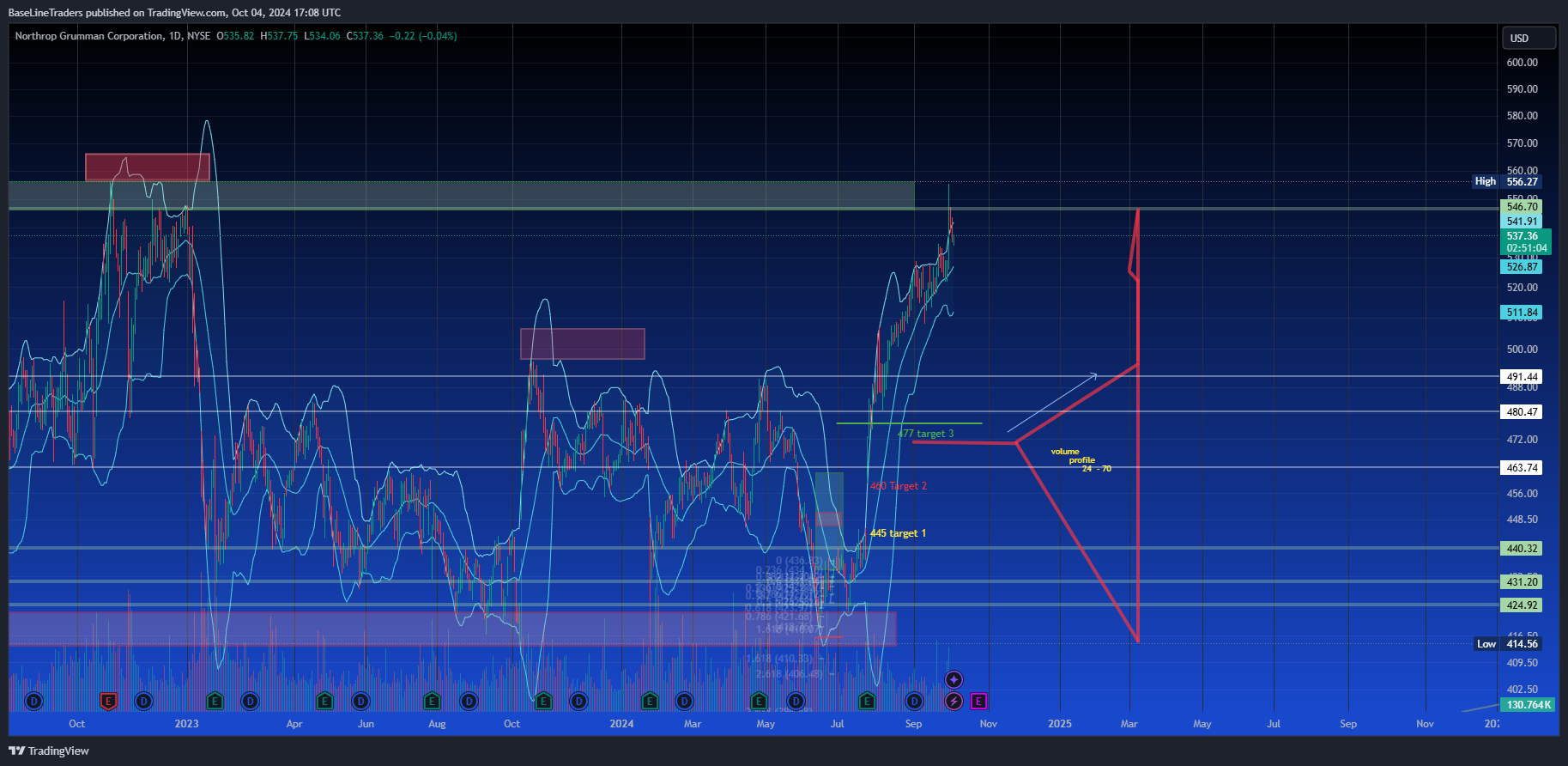Open the earnings E marker after Jul 2024
The height and width of the screenshot is (766, 1568).
click(x=867, y=702)
